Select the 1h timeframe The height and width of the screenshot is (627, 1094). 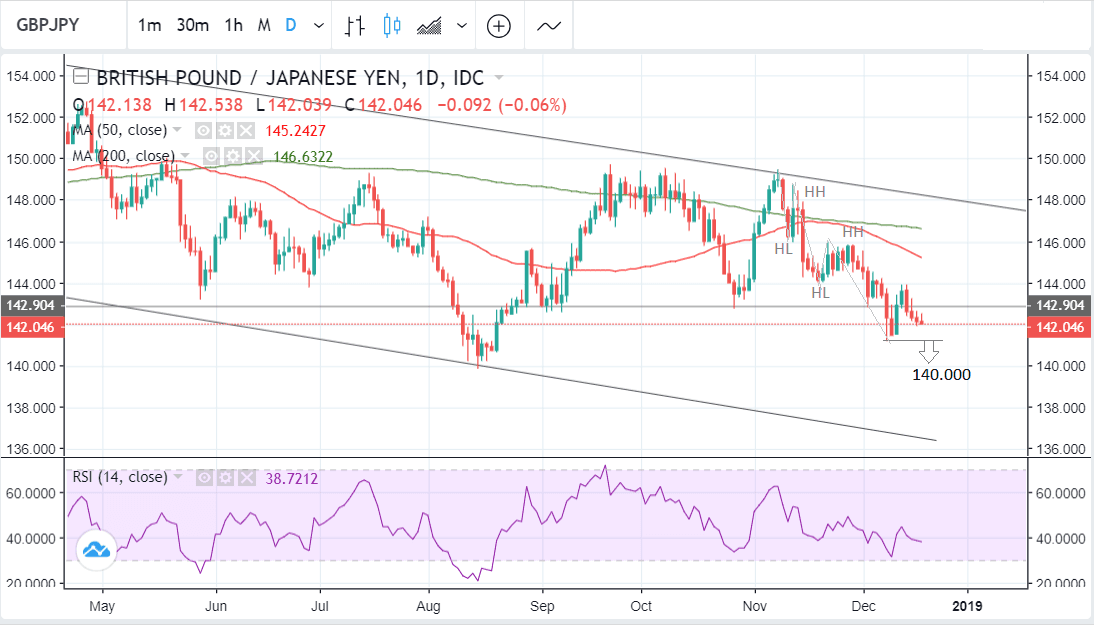(x=234, y=26)
